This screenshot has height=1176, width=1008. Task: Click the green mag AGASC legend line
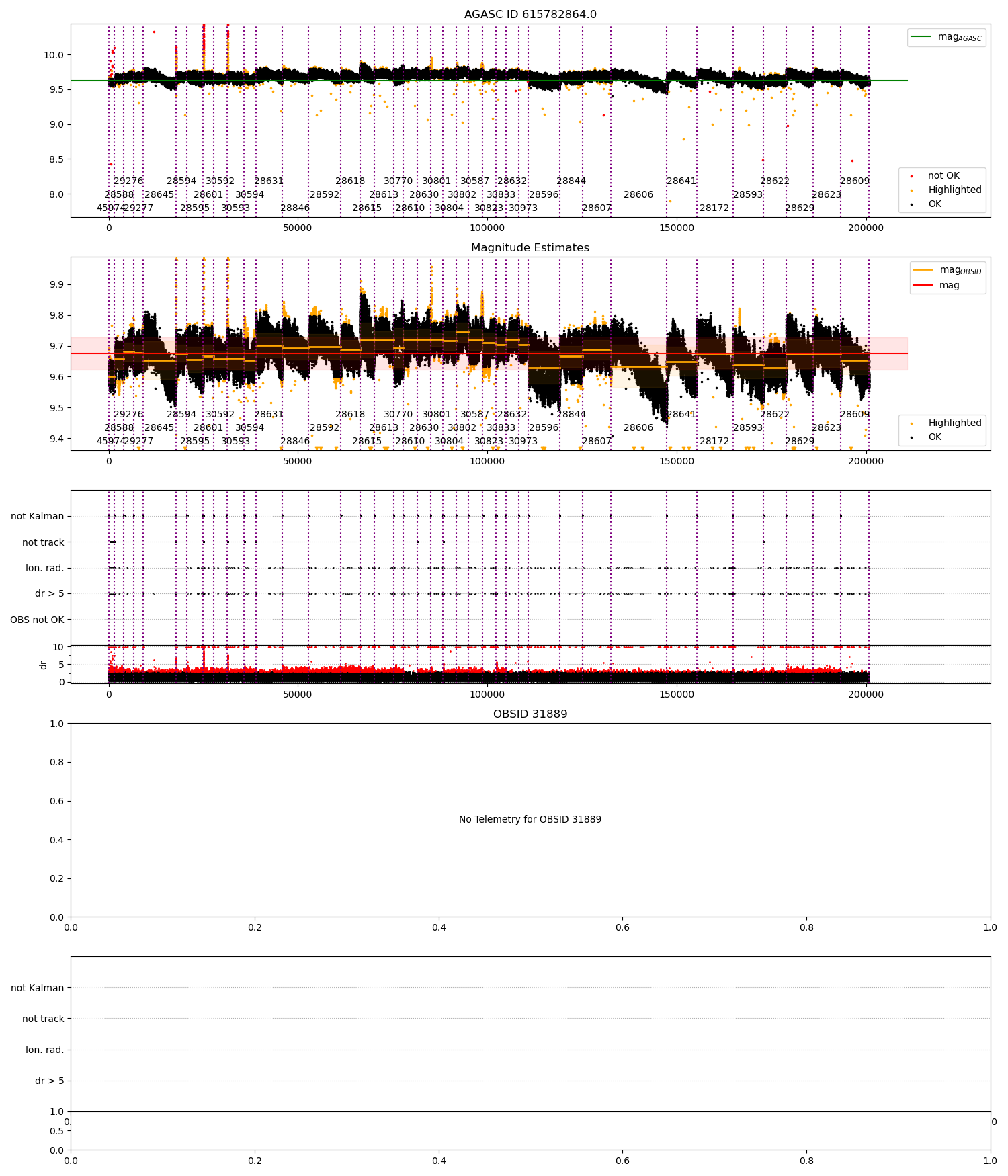pyautogui.click(x=921, y=37)
